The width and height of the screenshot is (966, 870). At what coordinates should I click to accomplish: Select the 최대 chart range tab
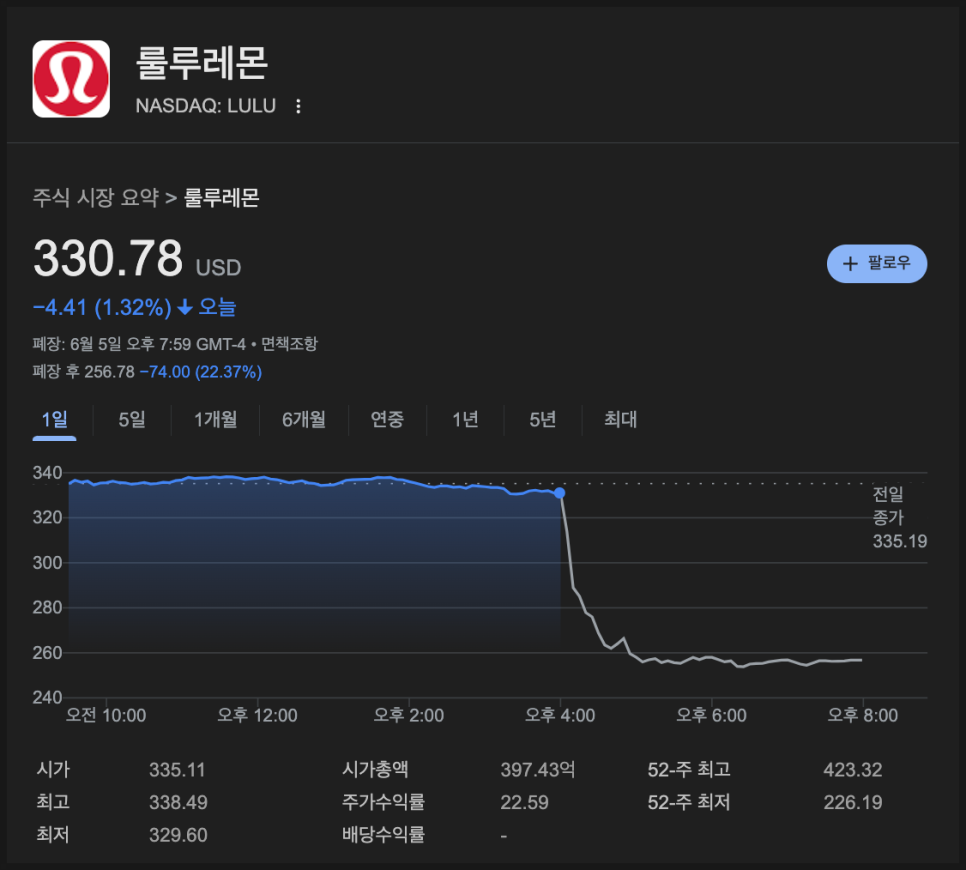620,420
